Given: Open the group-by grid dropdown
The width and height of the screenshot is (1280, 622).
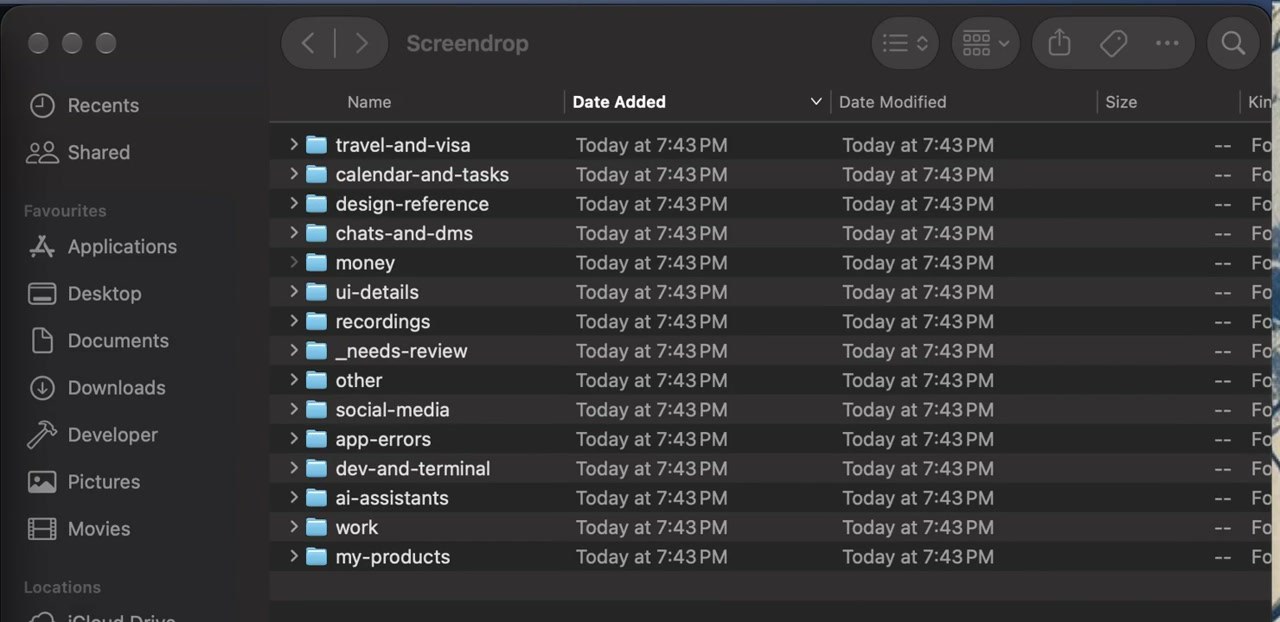Looking at the screenshot, I should pos(985,43).
